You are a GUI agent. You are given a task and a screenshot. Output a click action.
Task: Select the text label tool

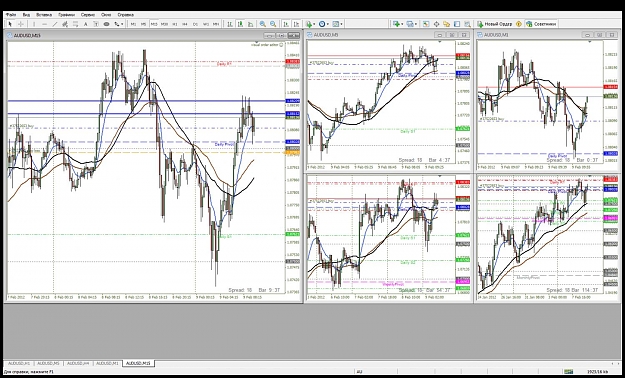[x=96, y=24]
